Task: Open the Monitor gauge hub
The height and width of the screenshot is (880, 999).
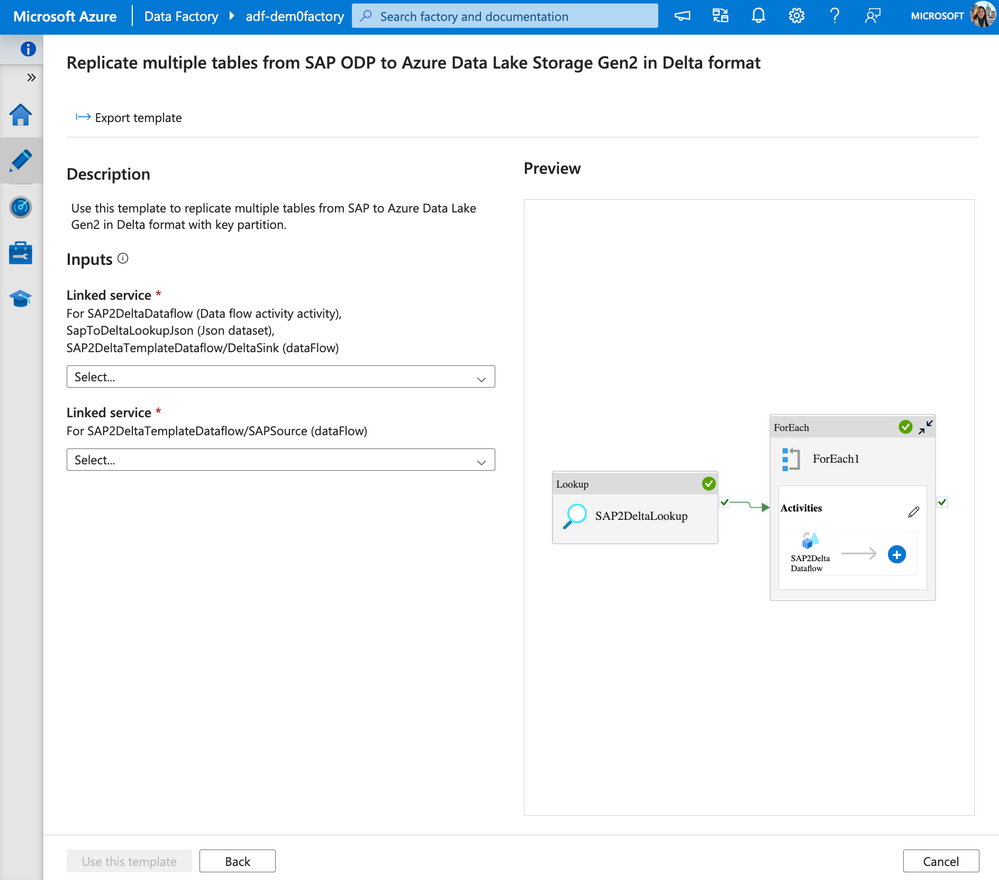Action: [20, 207]
